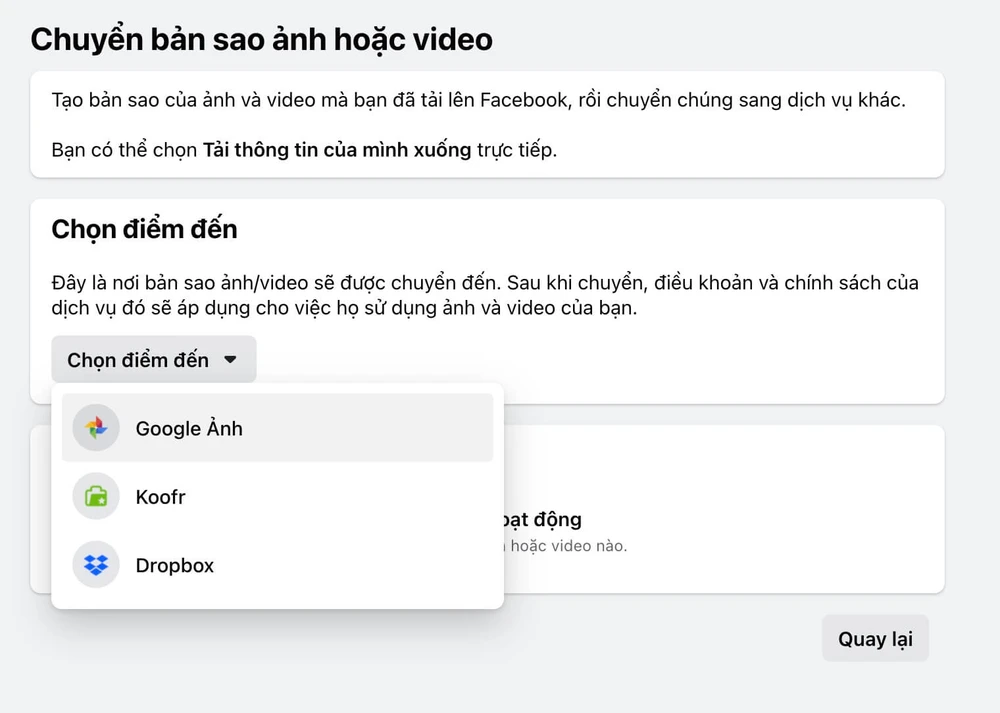Select the Google Ảnh text option
The image size is (1000, 713).
(x=189, y=428)
